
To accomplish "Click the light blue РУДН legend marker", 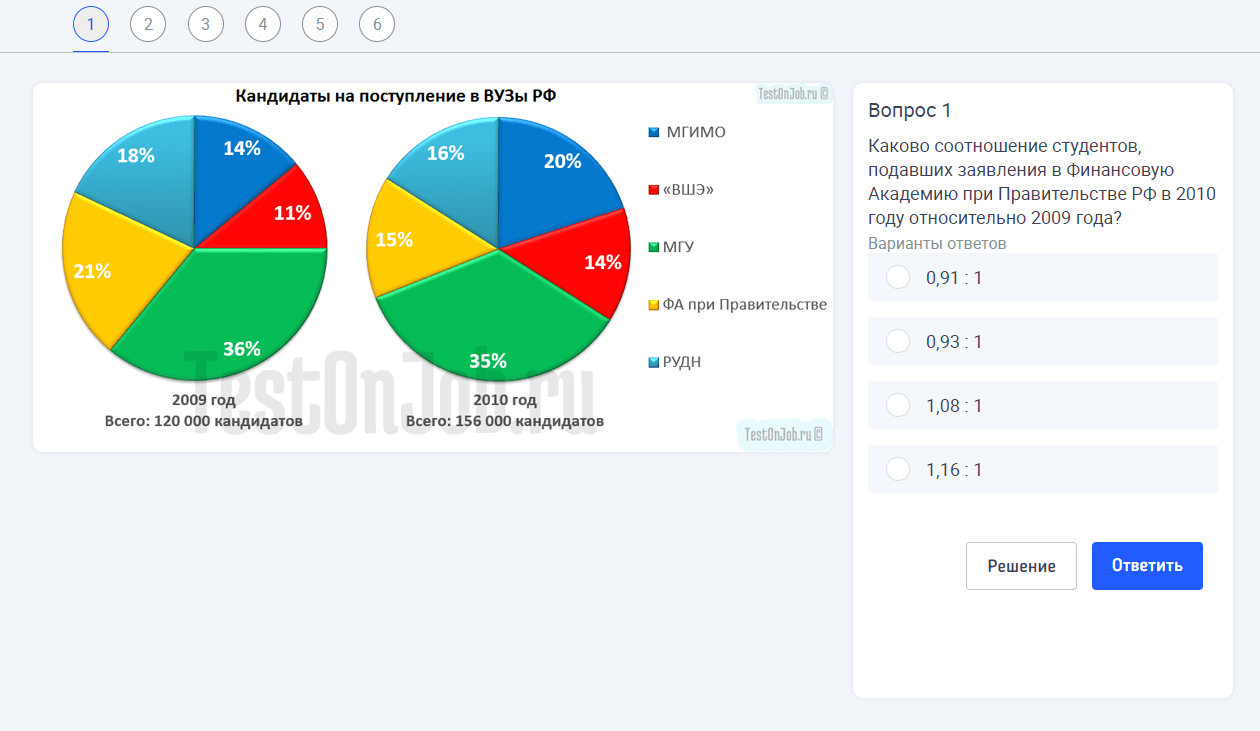I will [x=654, y=362].
